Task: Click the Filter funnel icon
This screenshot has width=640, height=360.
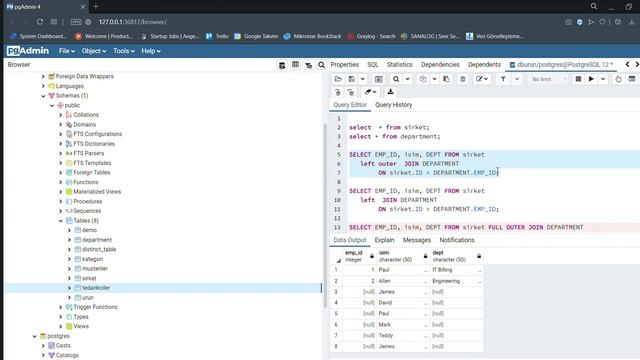Action: [503, 79]
